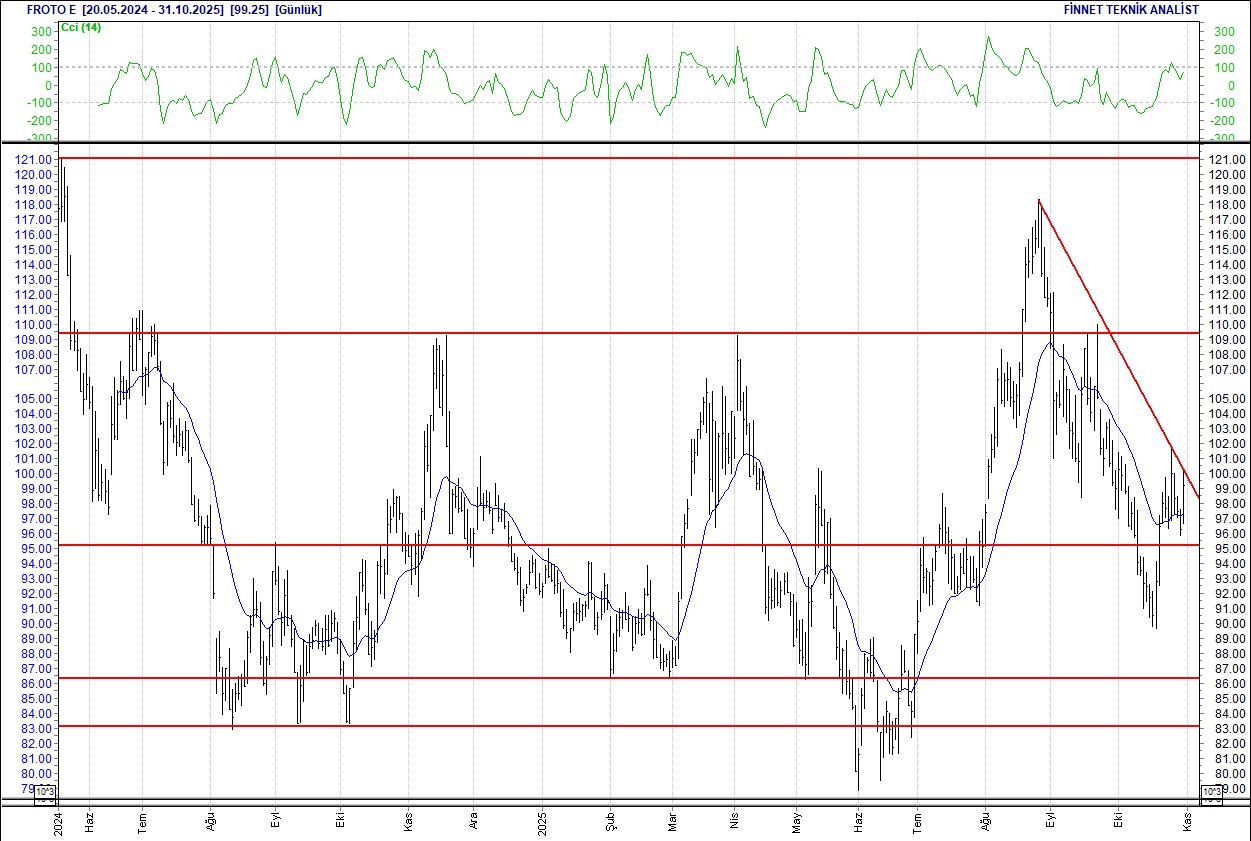The width and height of the screenshot is (1251, 841).
Task: Click the left 10^3 scale box
Action: point(46,796)
